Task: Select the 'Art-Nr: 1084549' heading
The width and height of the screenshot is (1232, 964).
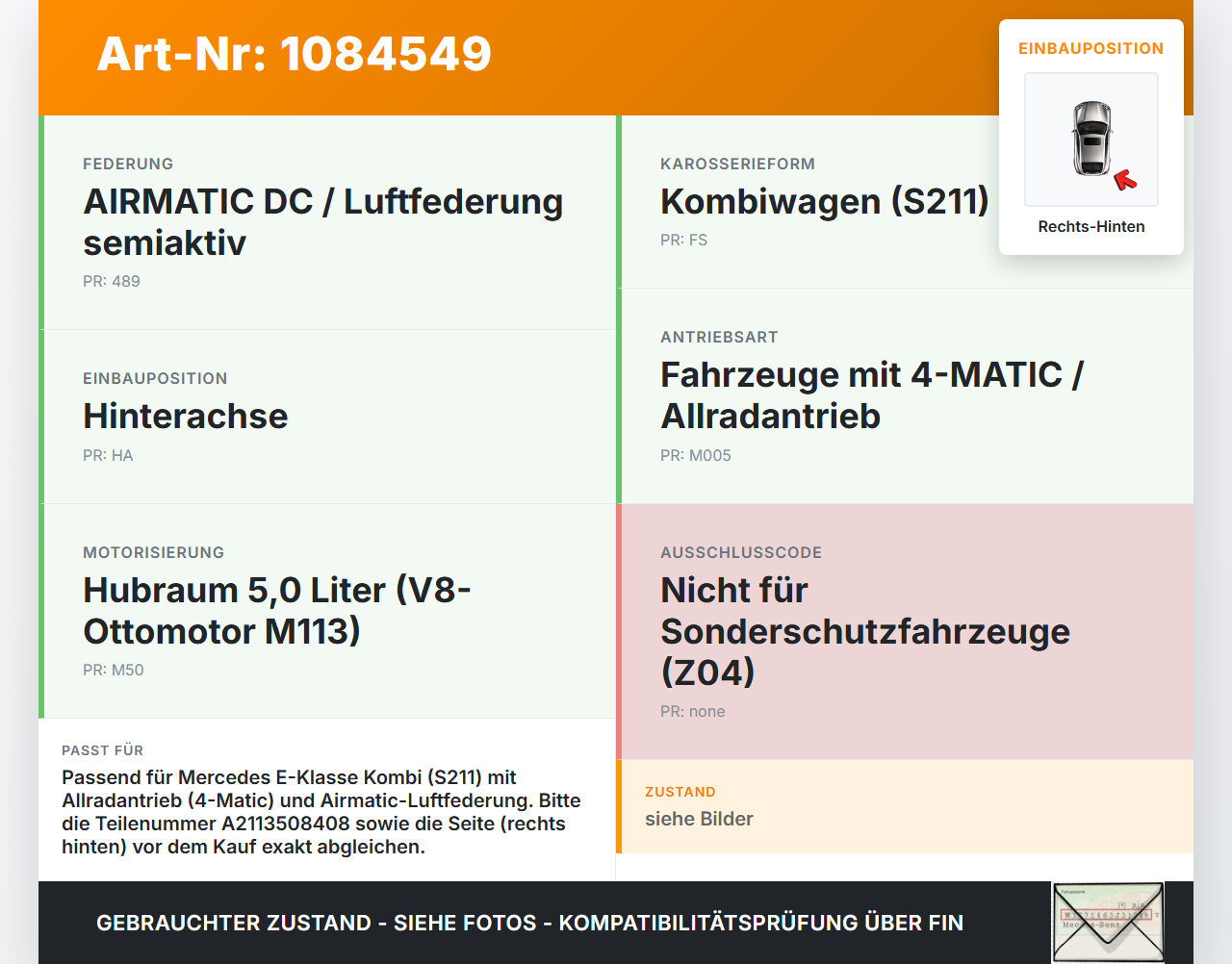Action: [295, 54]
